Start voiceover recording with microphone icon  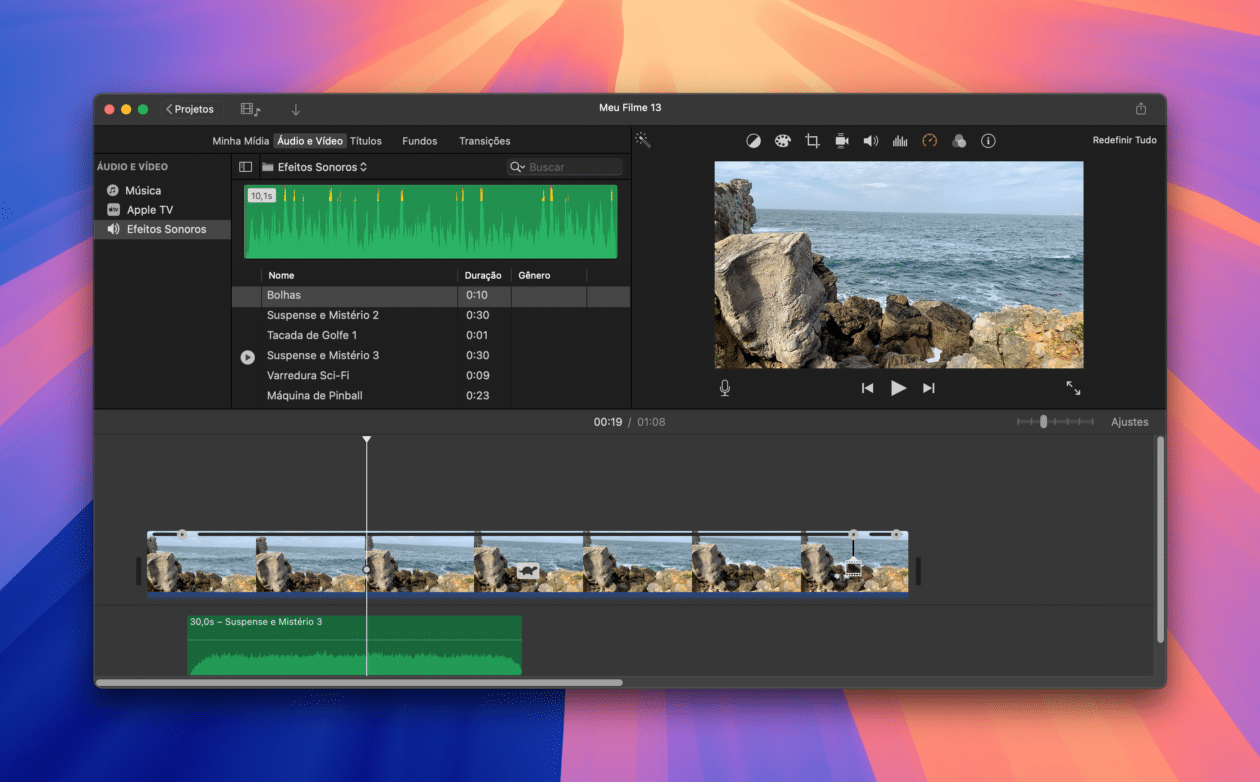point(725,388)
